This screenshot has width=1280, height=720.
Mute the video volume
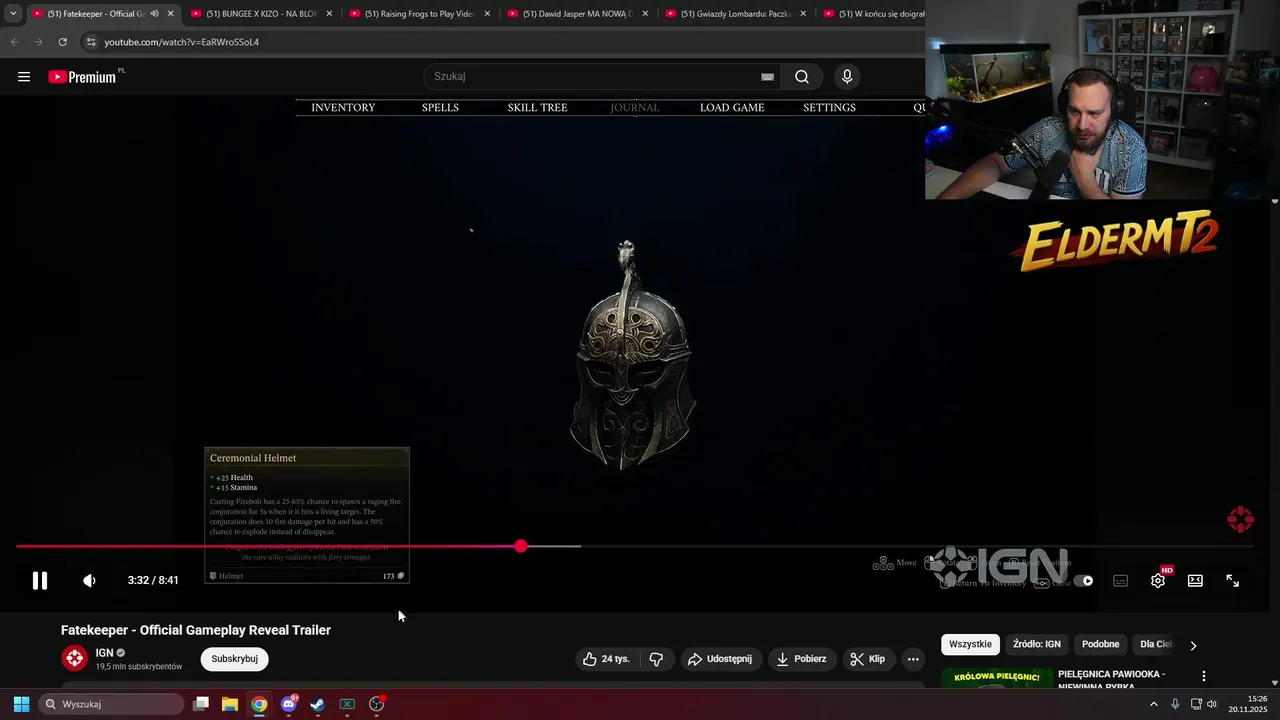[89, 580]
